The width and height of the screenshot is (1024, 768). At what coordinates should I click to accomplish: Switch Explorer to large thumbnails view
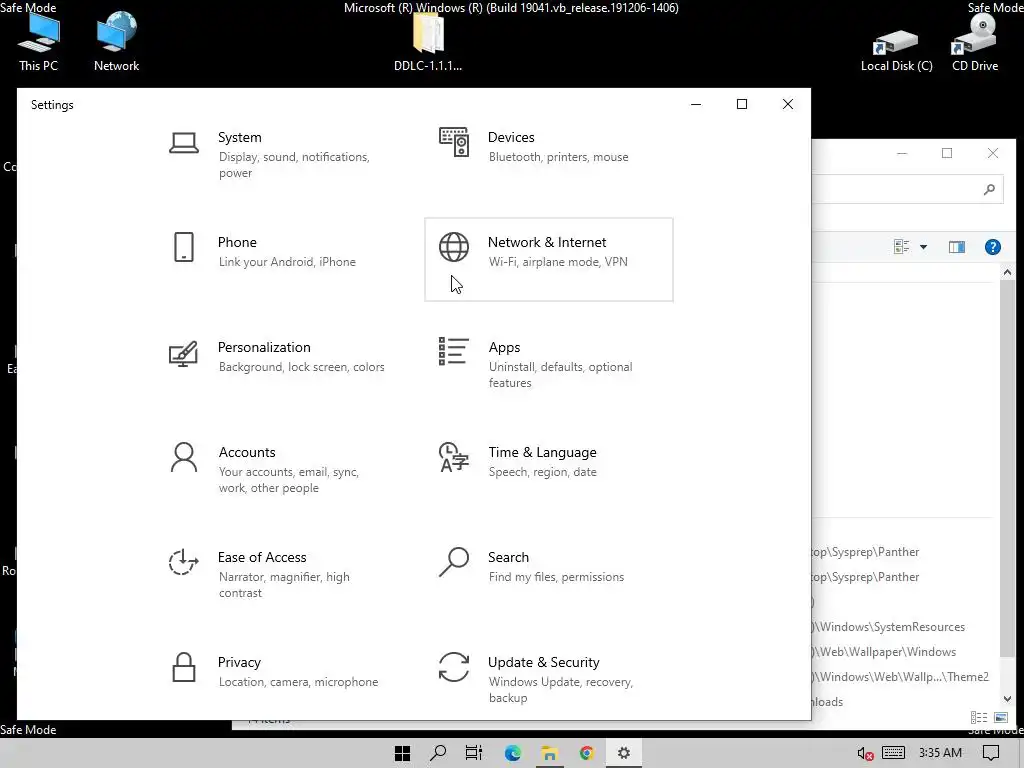tap(1000, 718)
